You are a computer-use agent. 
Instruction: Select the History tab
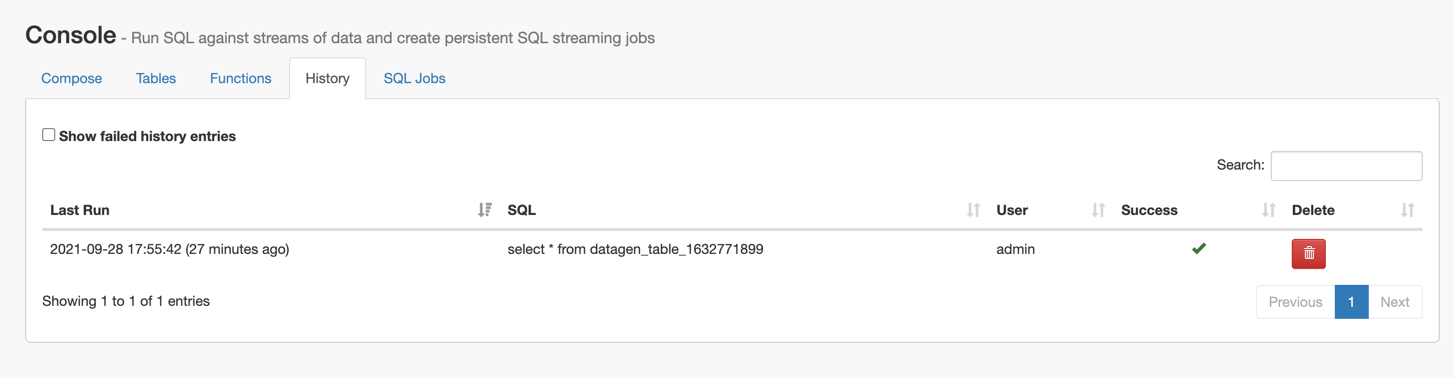pos(328,78)
